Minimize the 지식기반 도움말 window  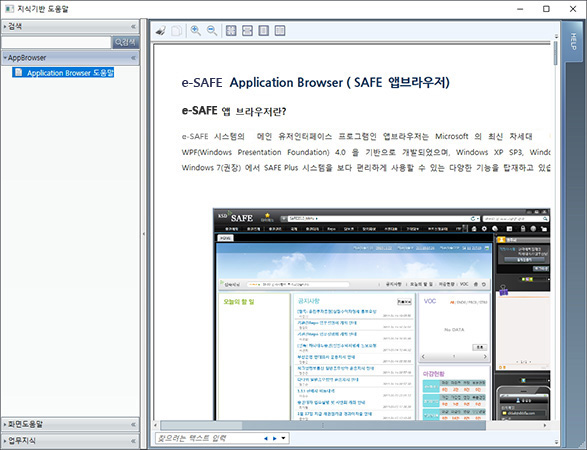[x=520, y=9]
